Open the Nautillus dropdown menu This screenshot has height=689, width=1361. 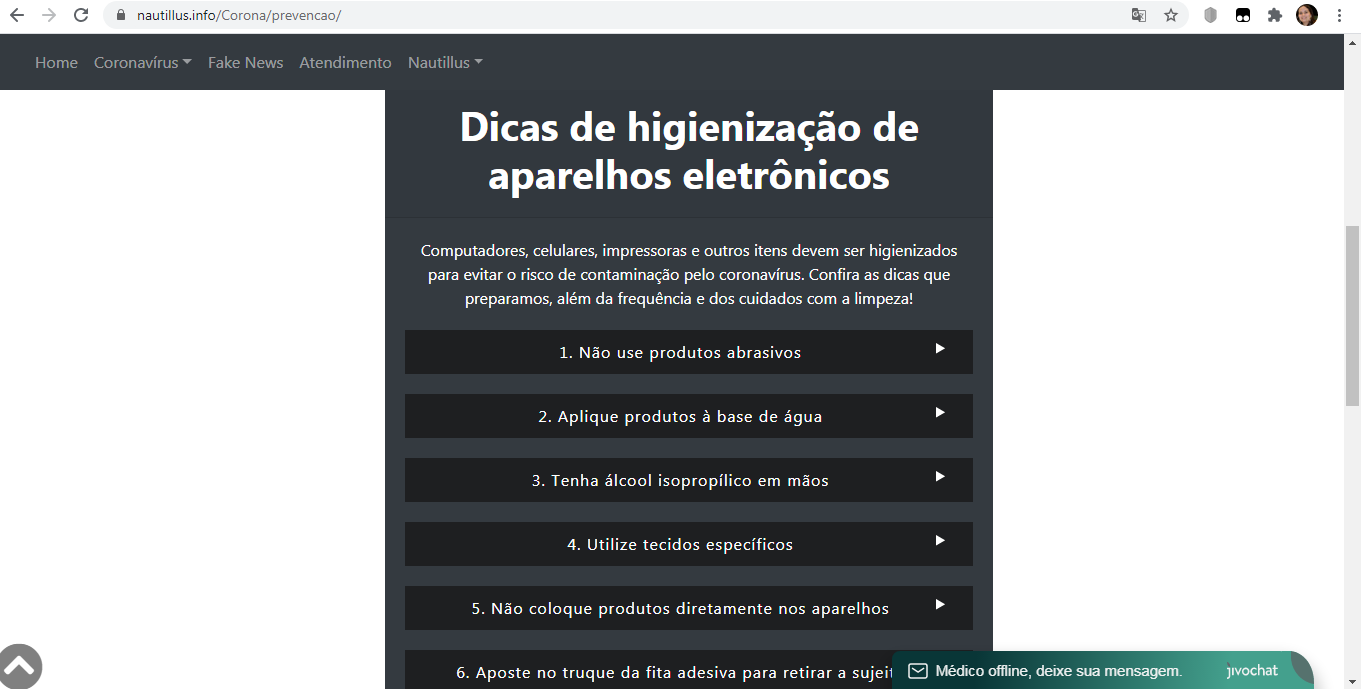(x=444, y=62)
